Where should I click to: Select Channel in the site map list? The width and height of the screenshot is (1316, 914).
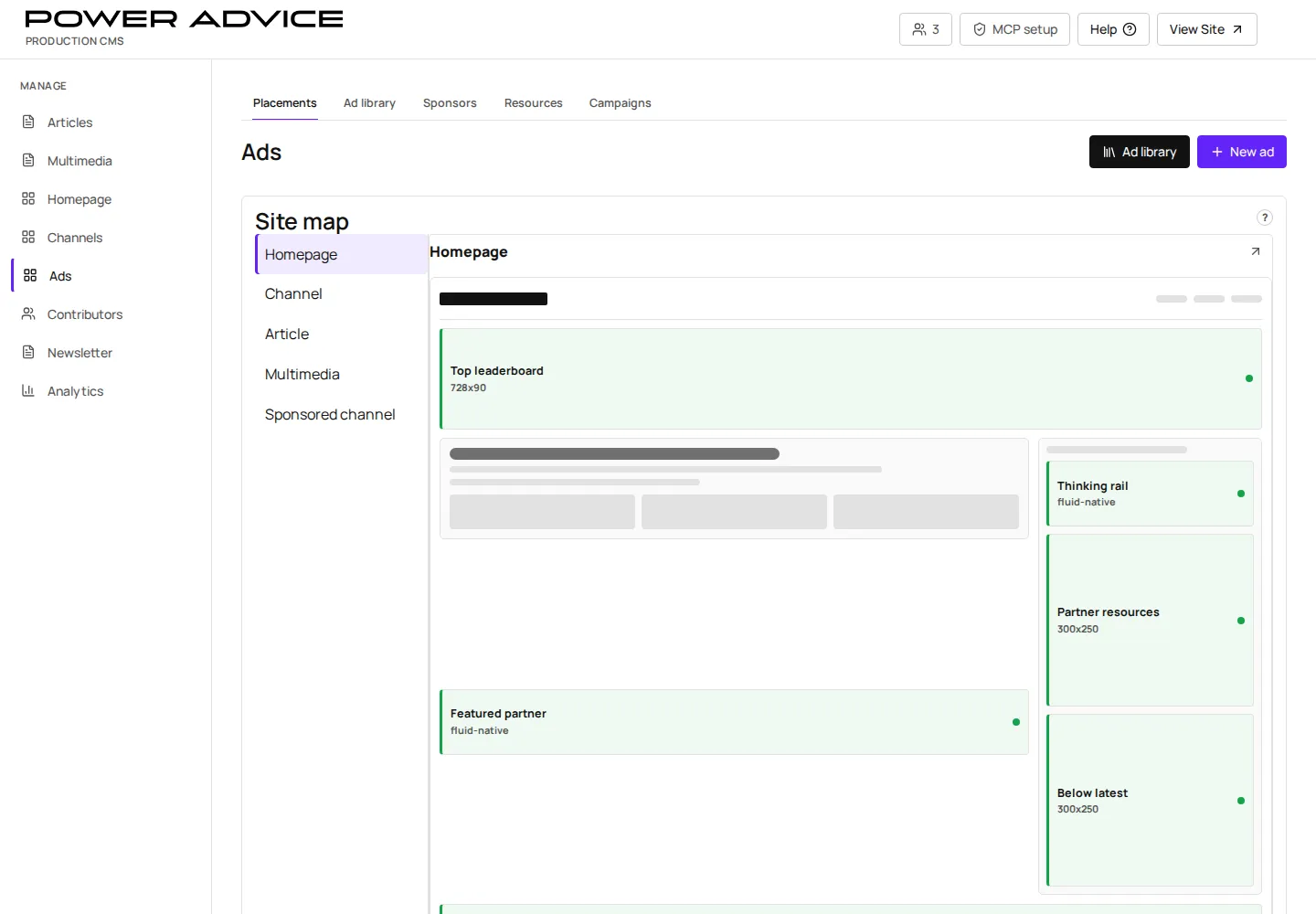(x=342, y=294)
